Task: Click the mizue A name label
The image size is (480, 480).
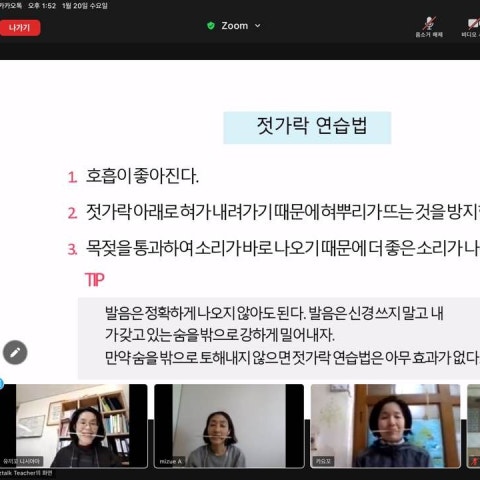Action: [x=170, y=461]
